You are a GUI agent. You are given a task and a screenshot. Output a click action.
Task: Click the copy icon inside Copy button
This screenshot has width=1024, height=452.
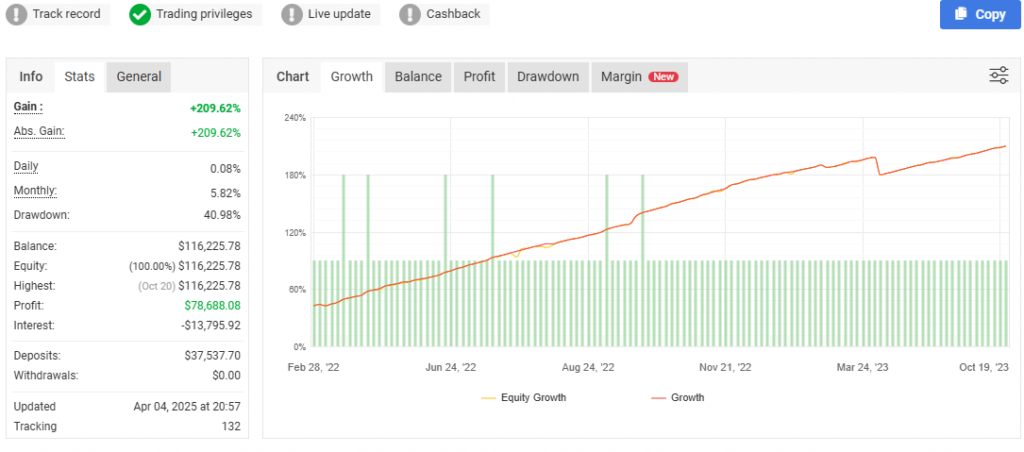(x=961, y=14)
